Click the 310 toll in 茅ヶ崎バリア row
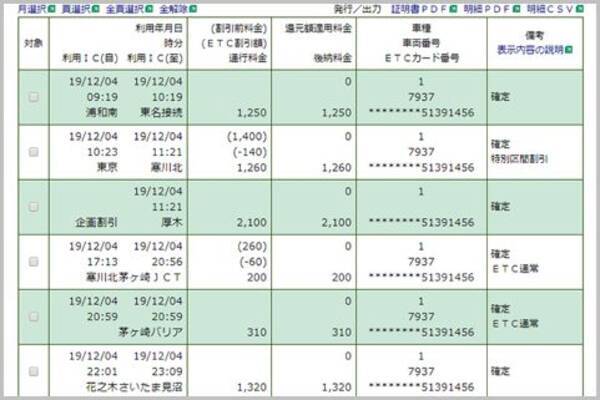 click(x=257, y=332)
